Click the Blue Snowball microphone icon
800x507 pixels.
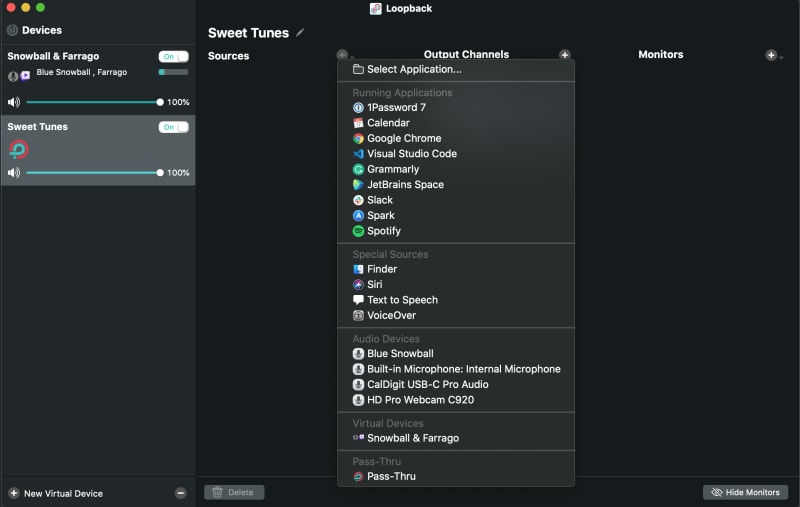tap(358, 353)
